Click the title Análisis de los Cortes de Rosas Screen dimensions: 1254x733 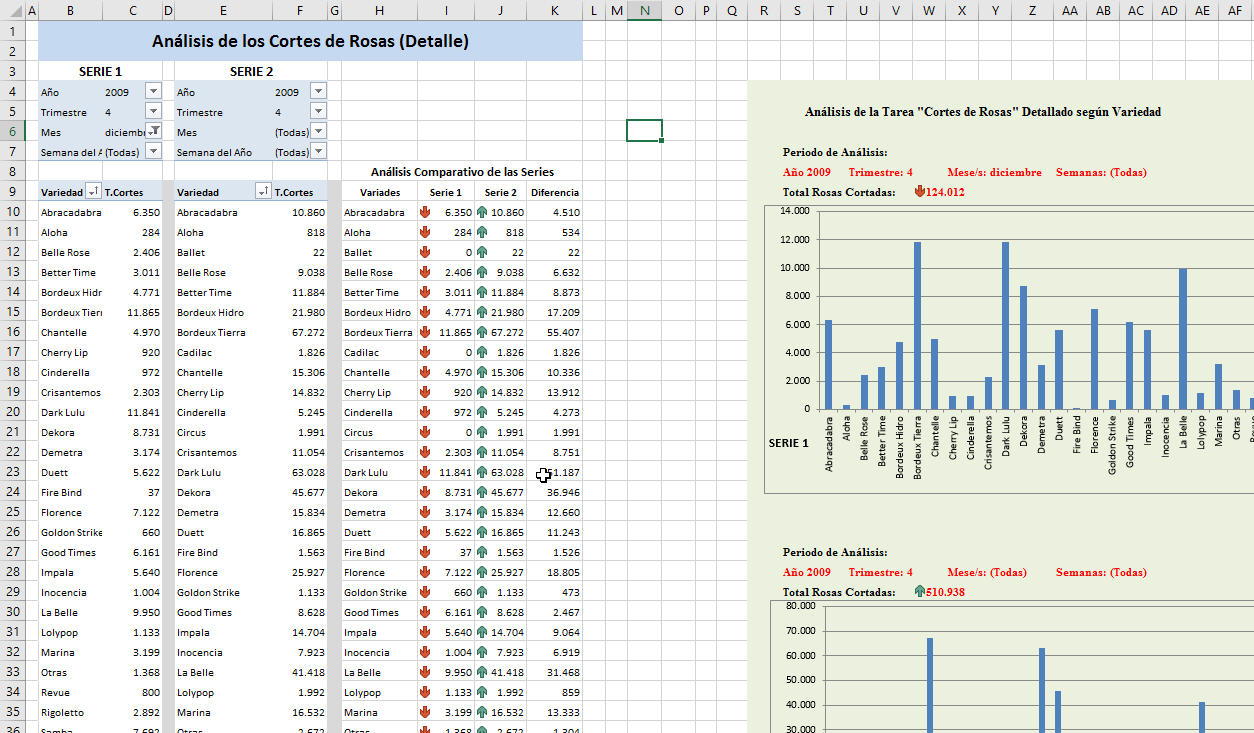pos(310,42)
